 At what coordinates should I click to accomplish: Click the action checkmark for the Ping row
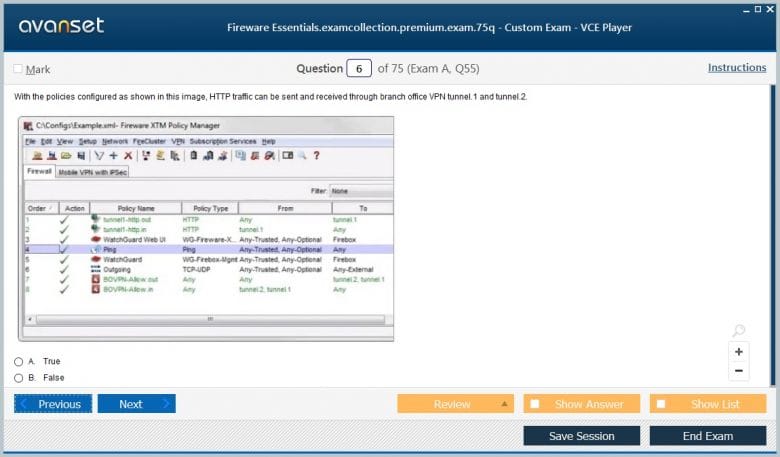[x=64, y=249]
